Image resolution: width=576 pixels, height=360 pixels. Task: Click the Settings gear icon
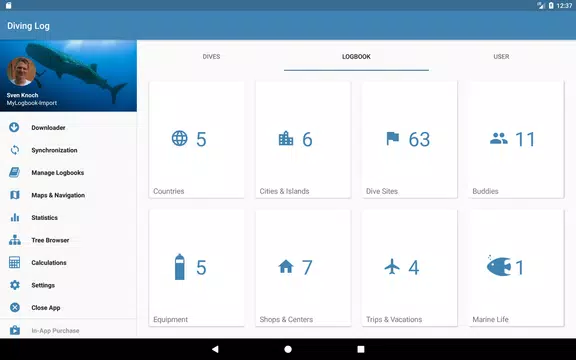14,285
